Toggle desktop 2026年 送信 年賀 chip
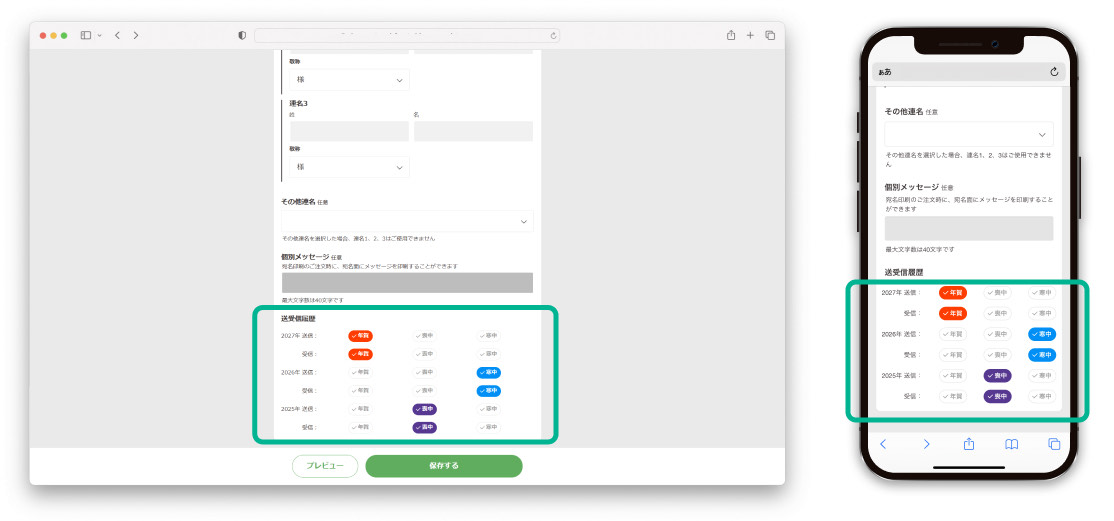The height and width of the screenshot is (521, 1114). point(360,372)
